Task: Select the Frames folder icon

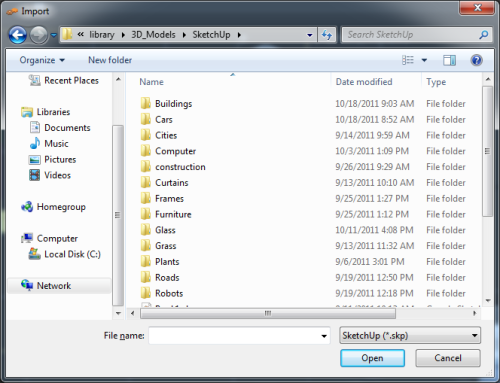Action: 146,198
